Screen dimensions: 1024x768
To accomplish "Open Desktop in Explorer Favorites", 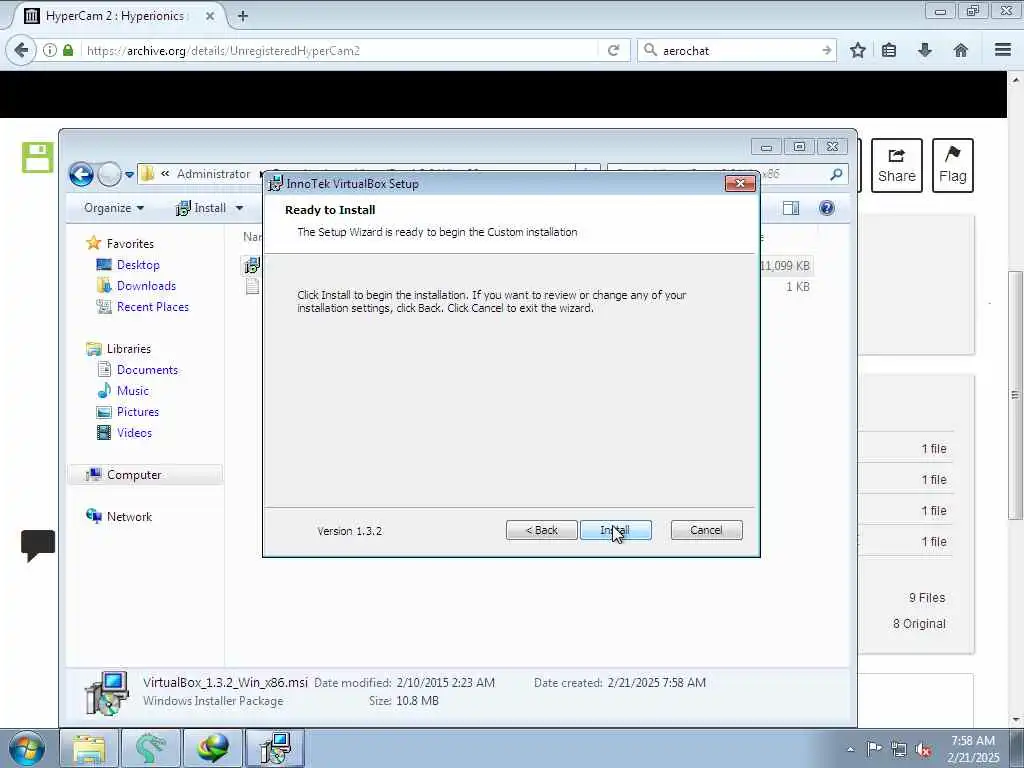I will click(x=138, y=264).
